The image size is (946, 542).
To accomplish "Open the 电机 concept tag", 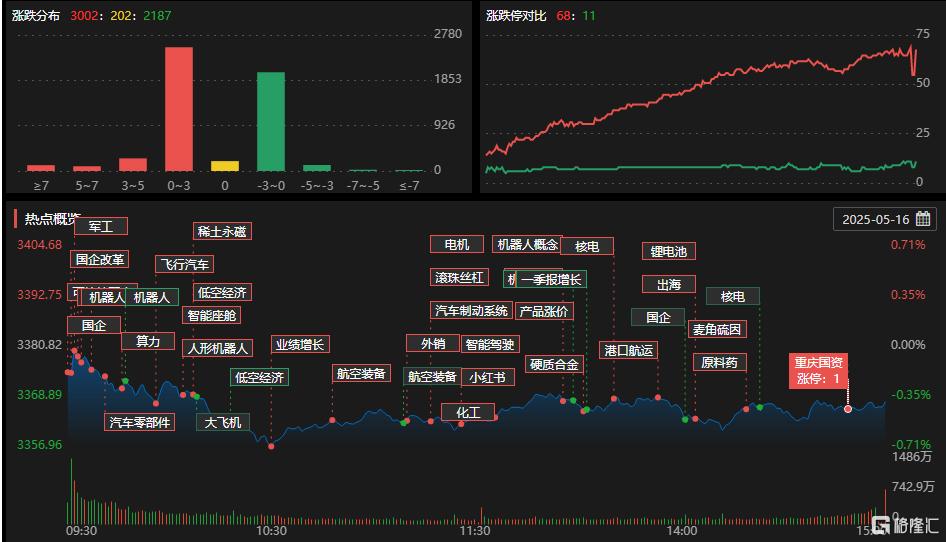I will click(457, 244).
